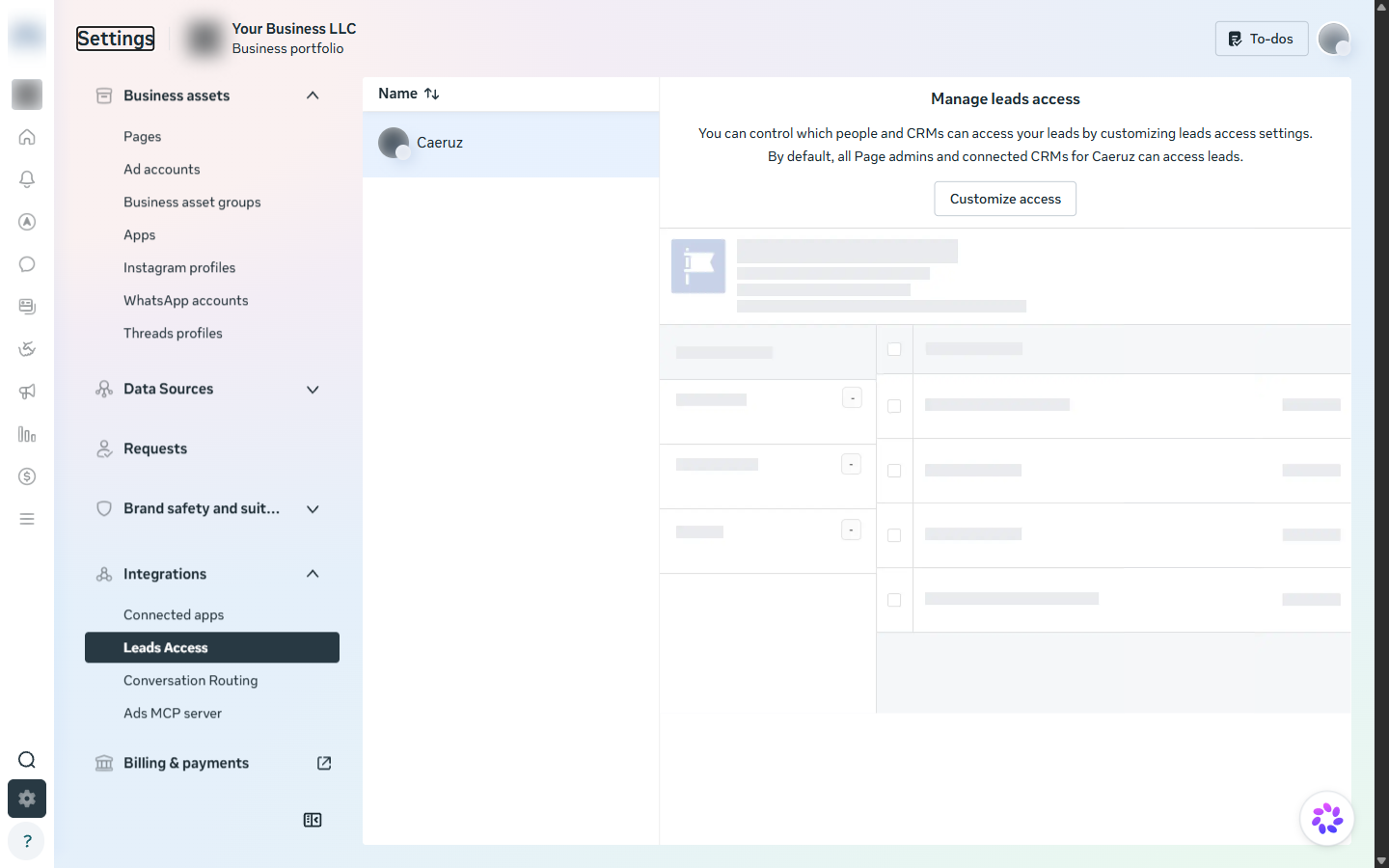The height and width of the screenshot is (868, 1389).
Task: Click the Customize access button
Action: [x=1005, y=199]
